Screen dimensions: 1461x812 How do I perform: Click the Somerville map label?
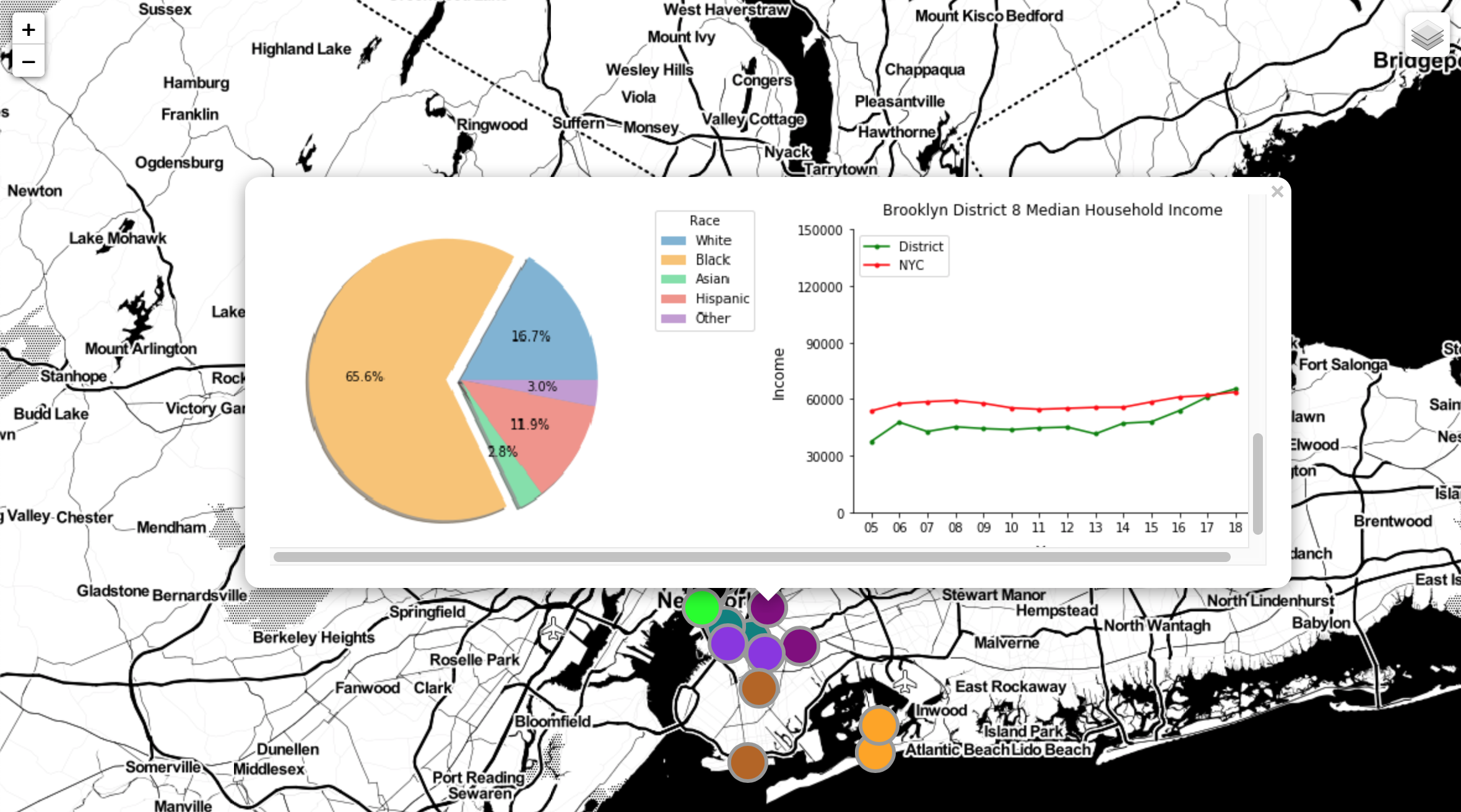pyautogui.click(x=163, y=767)
